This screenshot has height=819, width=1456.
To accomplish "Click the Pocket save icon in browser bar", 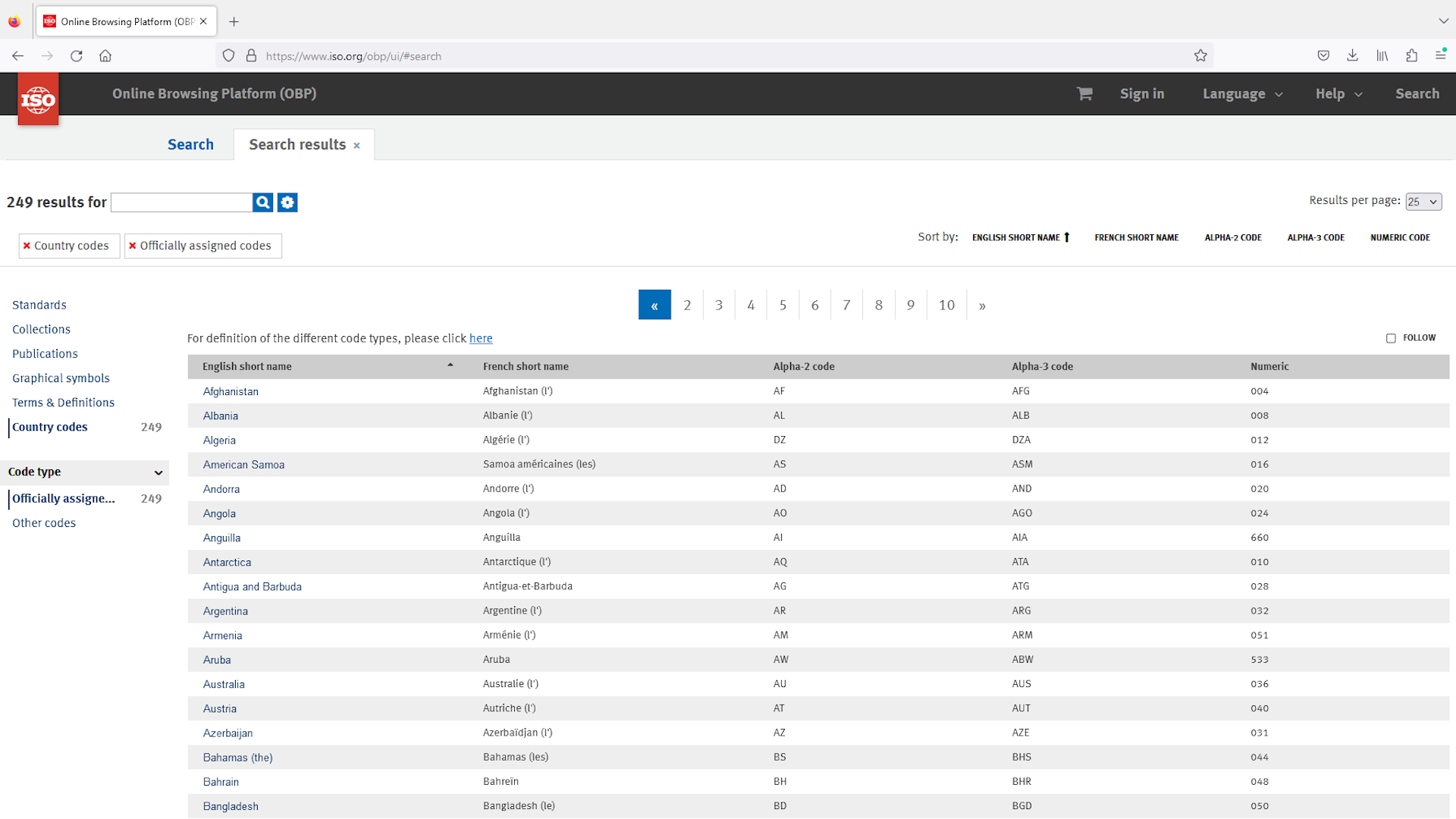I will coord(1323,55).
